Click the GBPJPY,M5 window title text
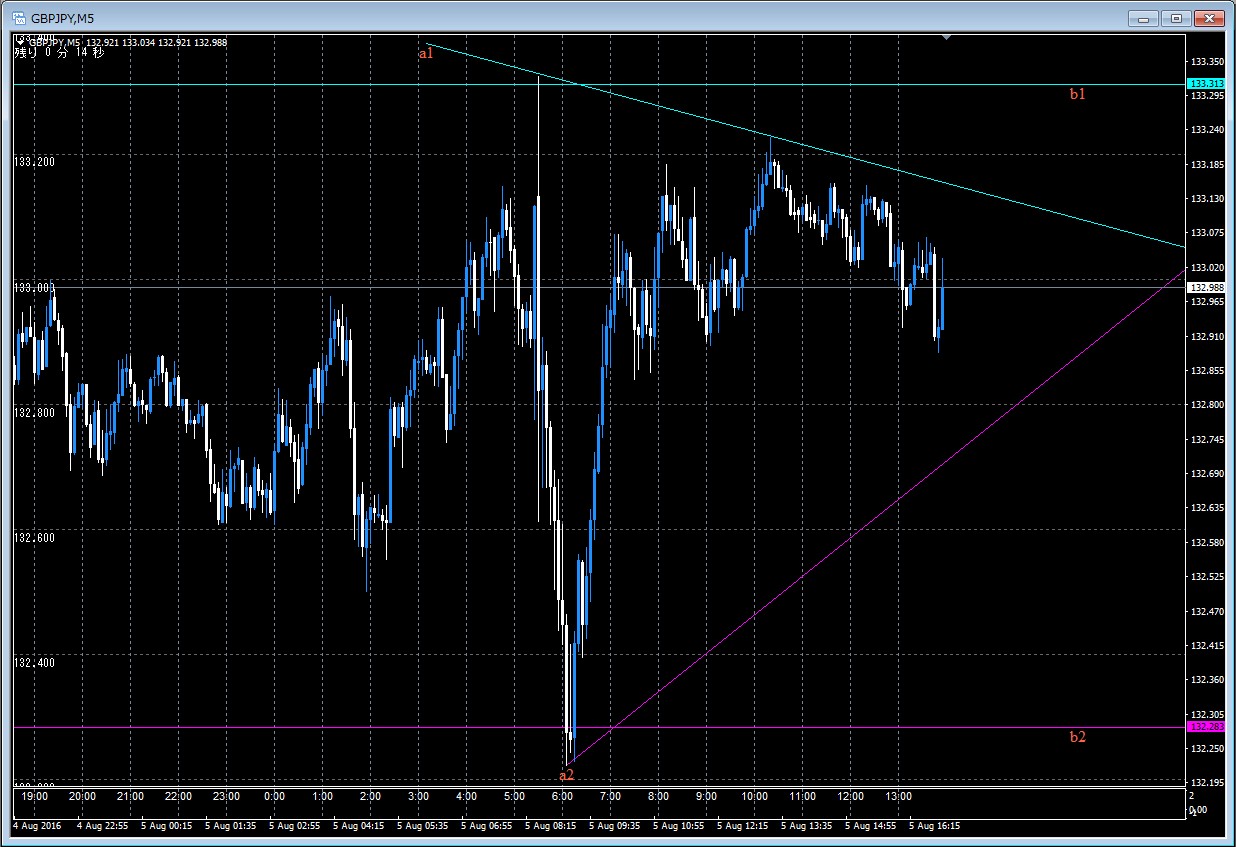1236x847 pixels. point(63,18)
